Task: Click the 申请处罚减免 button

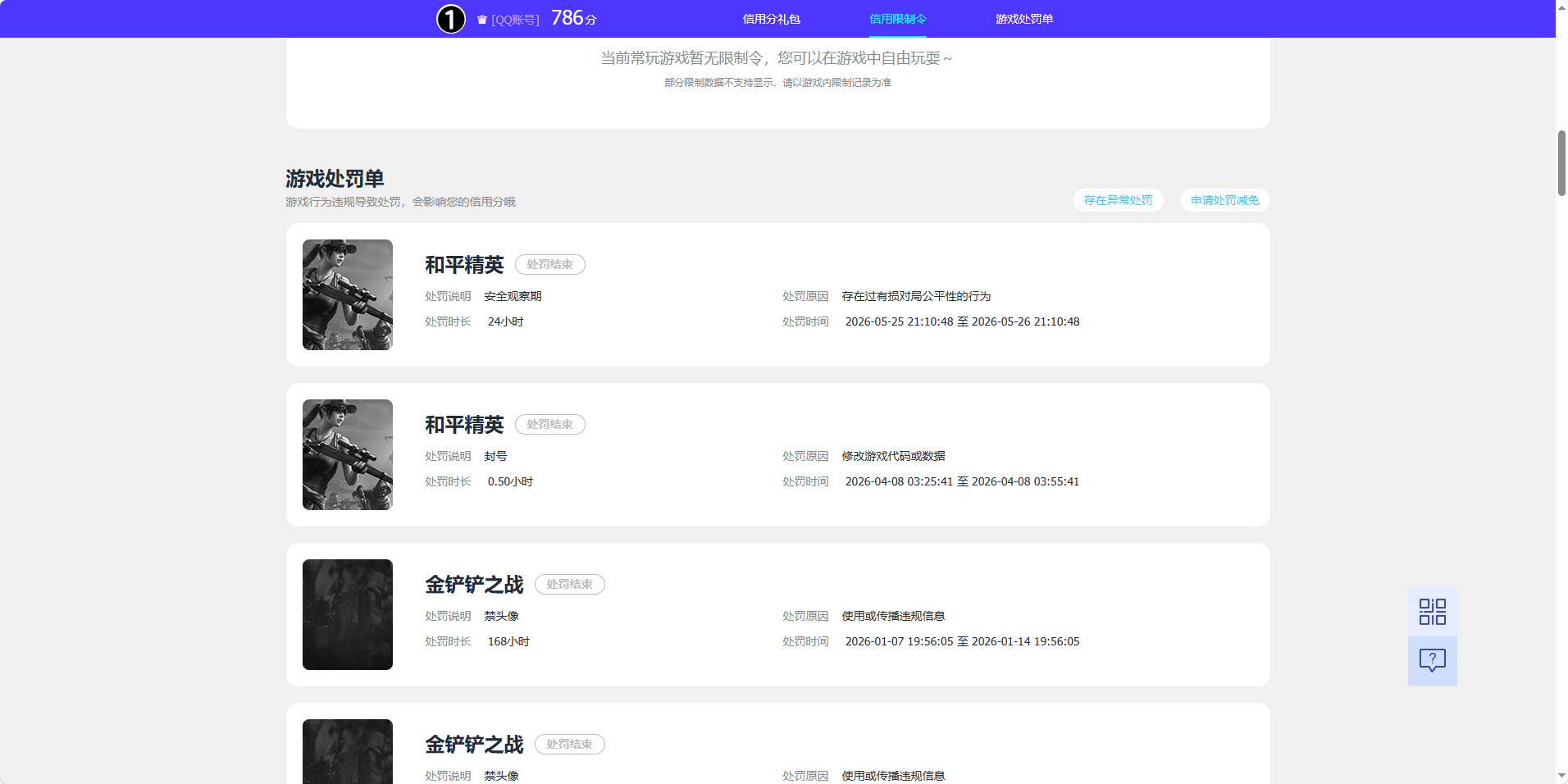Action: (x=1224, y=200)
